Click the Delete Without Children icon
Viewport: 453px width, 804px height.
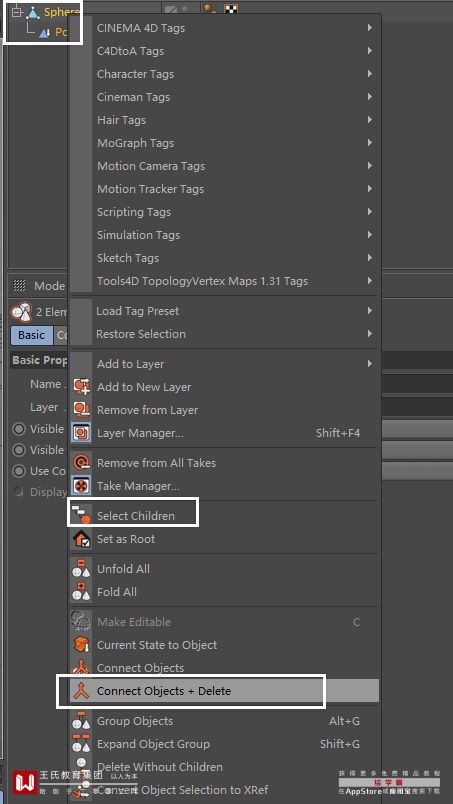[82, 767]
